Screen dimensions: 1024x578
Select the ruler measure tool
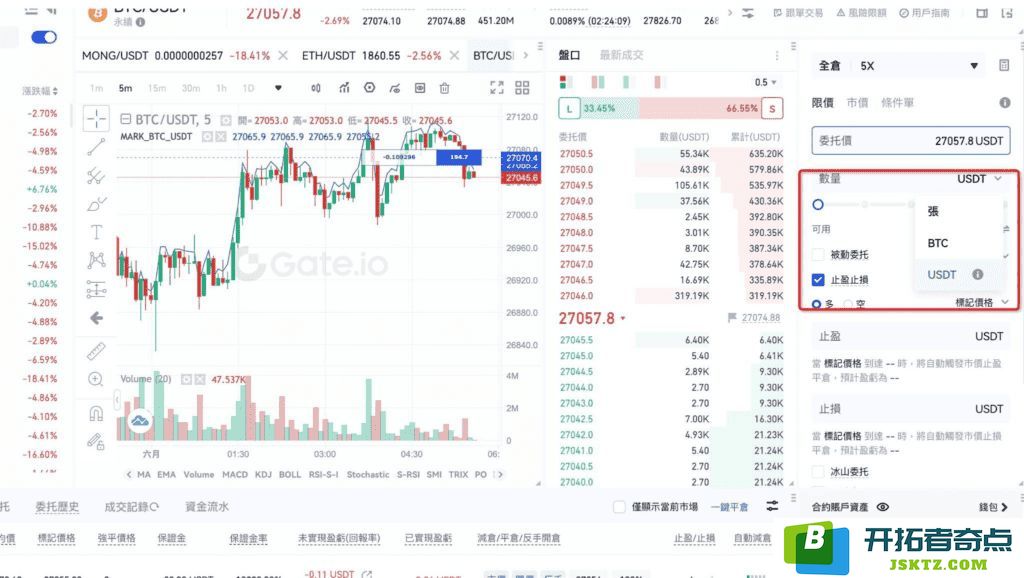pyautogui.click(x=96, y=351)
